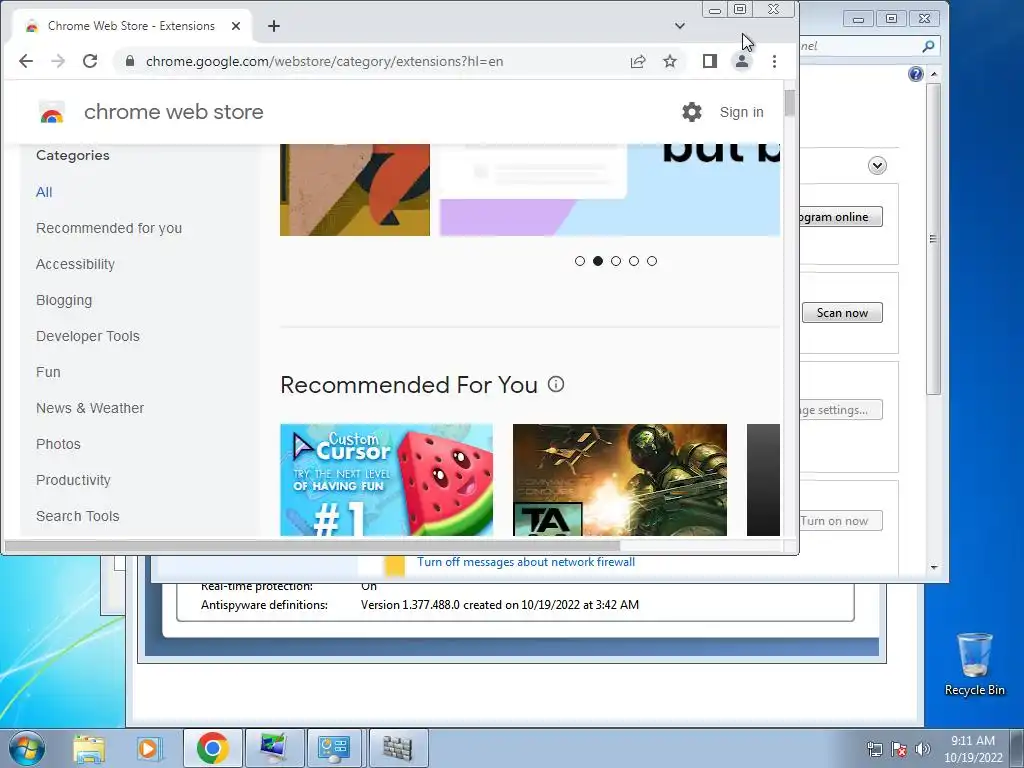Click Chrome horizontal scrollbar

point(312,545)
